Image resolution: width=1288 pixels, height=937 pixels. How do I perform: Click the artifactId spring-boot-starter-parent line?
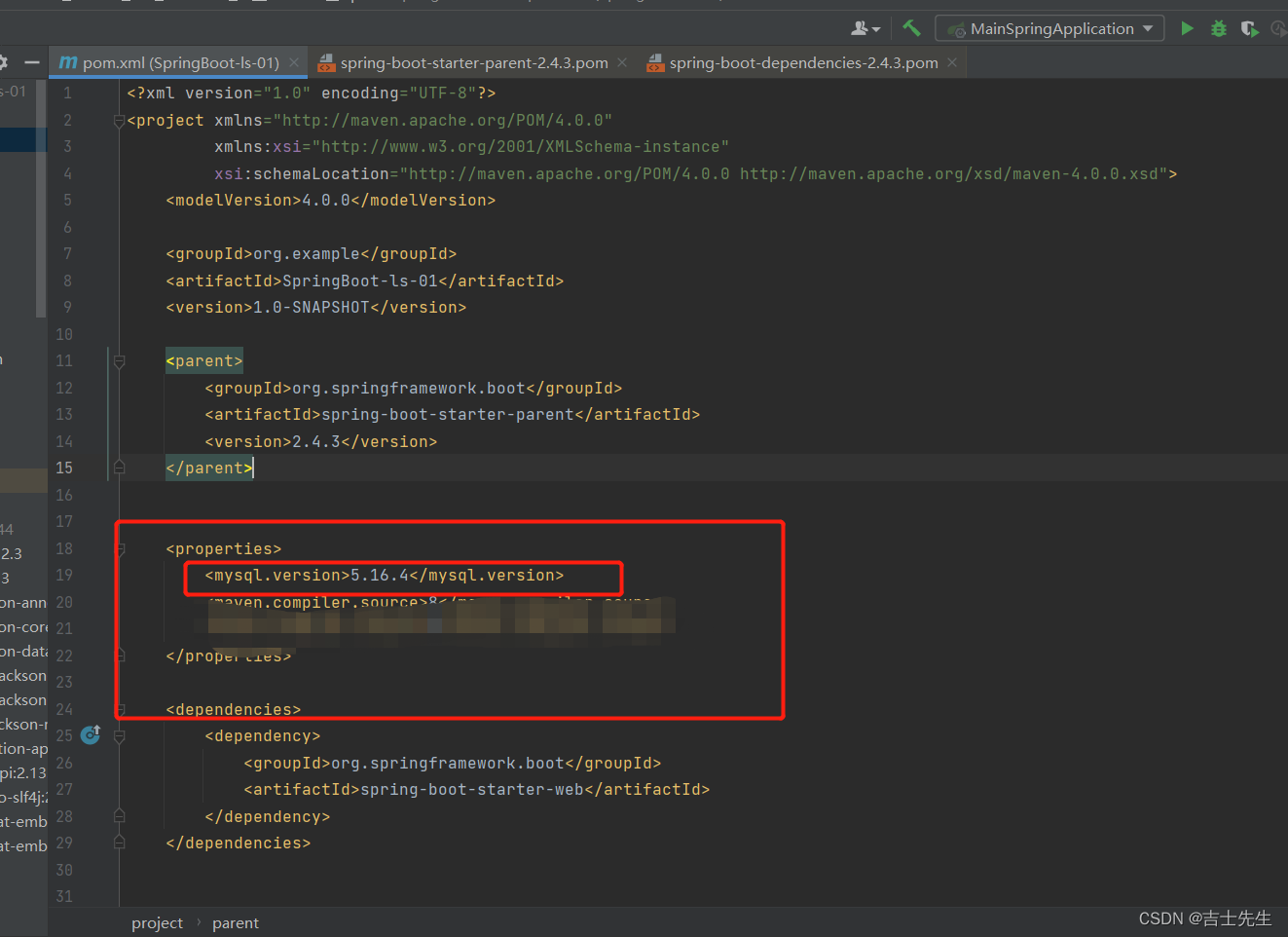[x=452, y=415]
